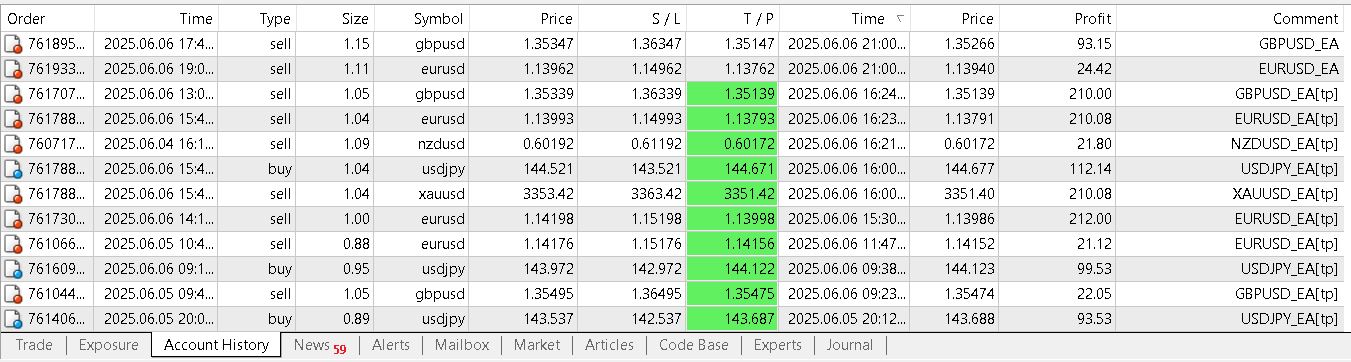Click the green T/P cell 3351.42
This screenshot has height=362, width=1351.
tap(733, 194)
